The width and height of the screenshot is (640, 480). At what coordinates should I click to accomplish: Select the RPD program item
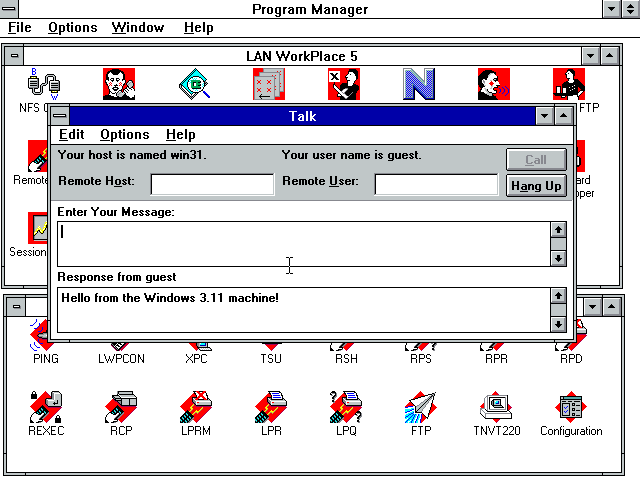point(571,358)
